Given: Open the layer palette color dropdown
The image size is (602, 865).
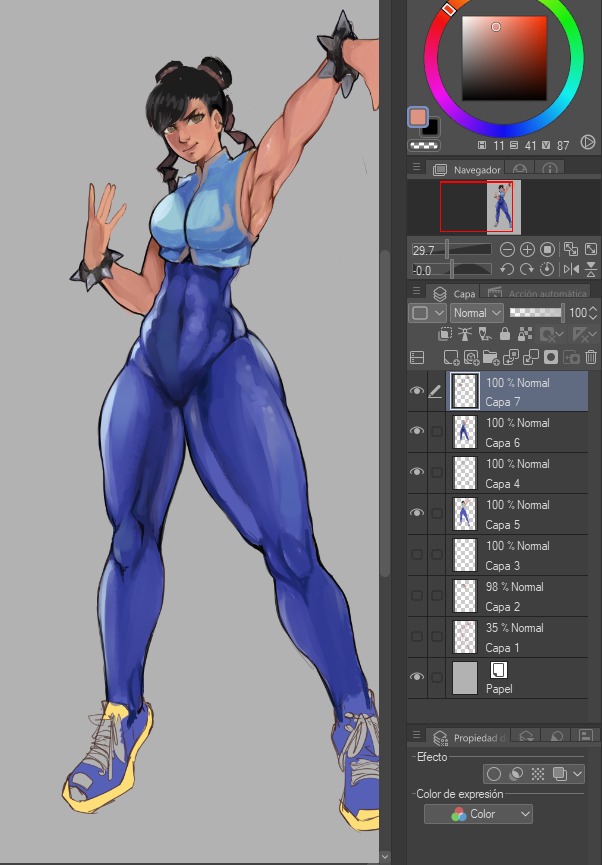Looking at the screenshot, I should 428,313.
